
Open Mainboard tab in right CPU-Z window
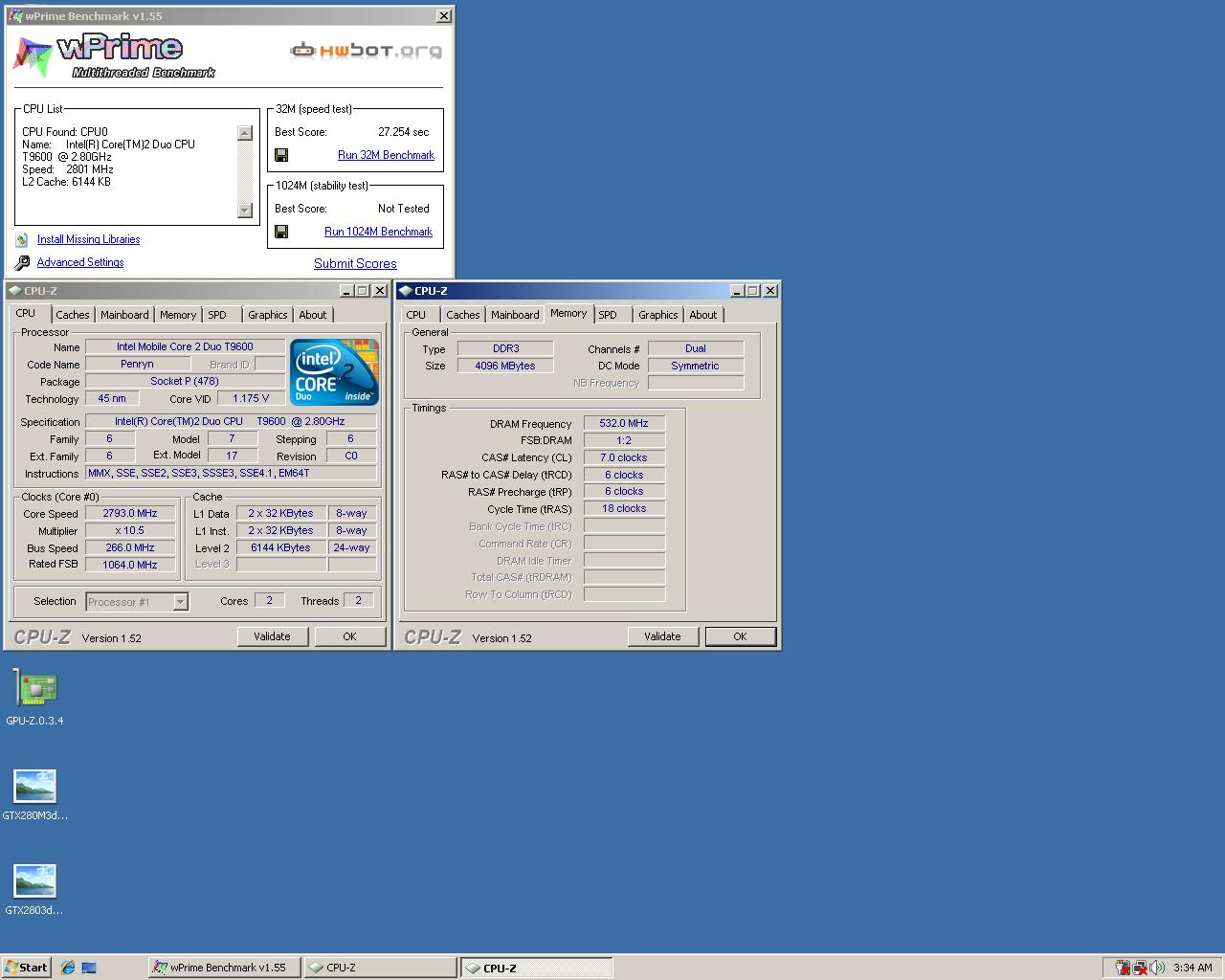pos(515,315)
